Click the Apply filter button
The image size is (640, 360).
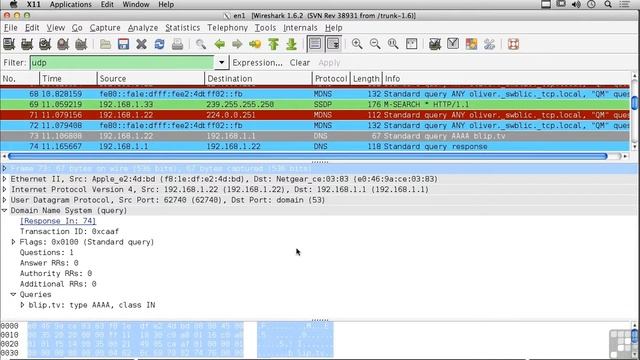click(329, 62)
